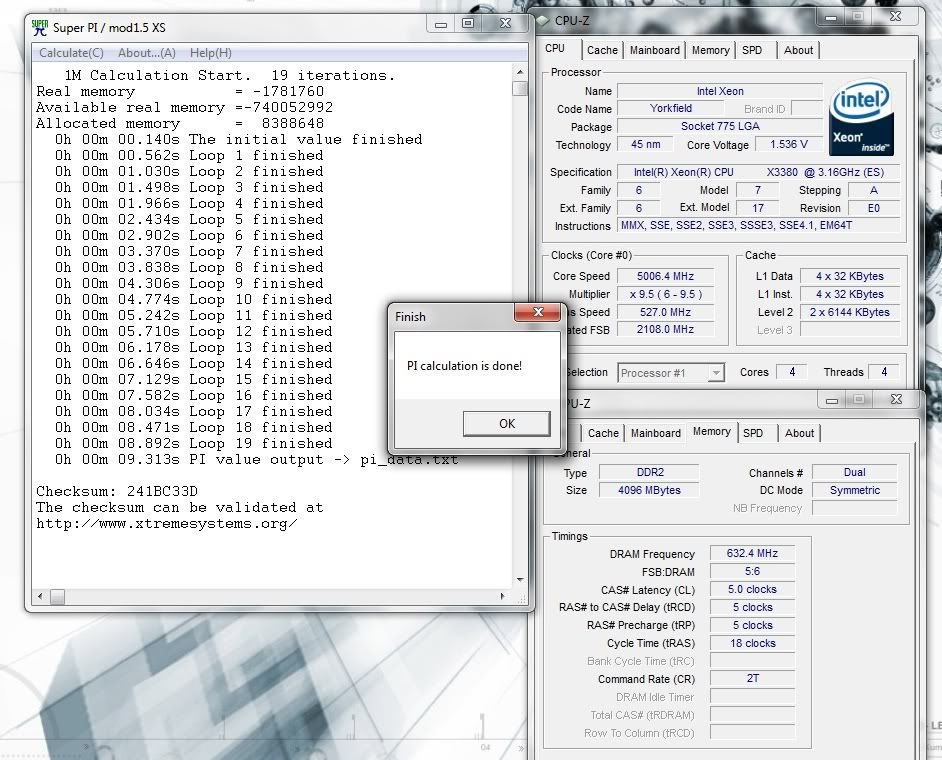Click the Super PI horizontal scrollbar left arrow
The width and height of the screenshot is (942, 760).
[40, 597]
